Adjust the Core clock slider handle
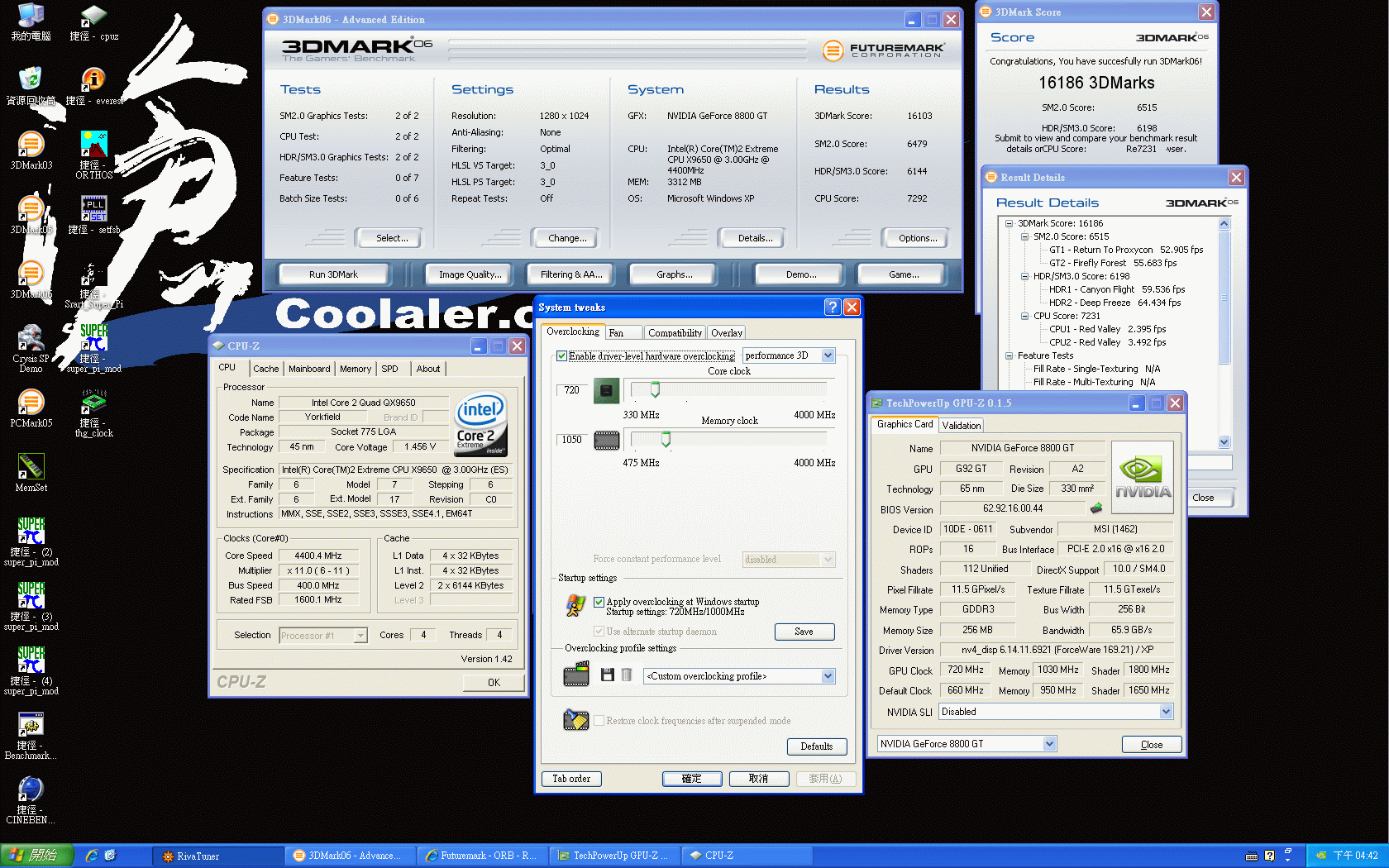Screen dimensions: 1389x868 [655, 389]
